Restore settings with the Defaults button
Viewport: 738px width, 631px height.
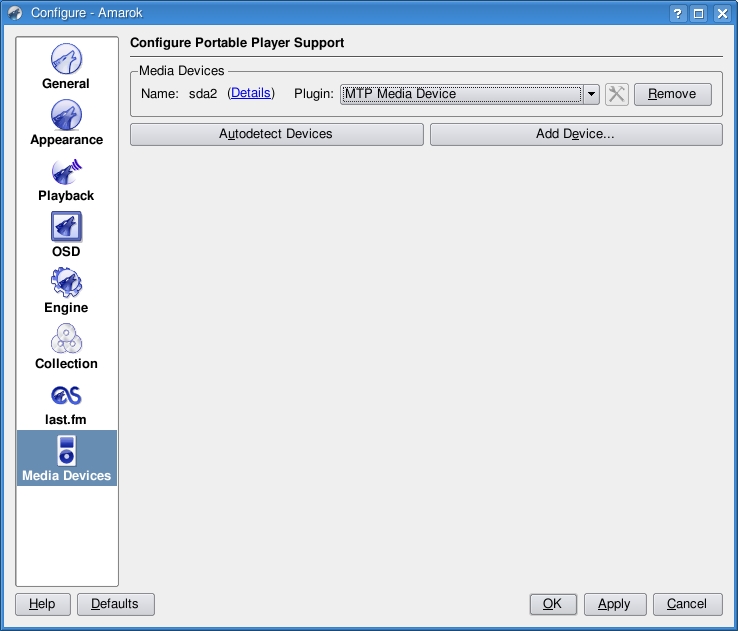click(x=115, y=604)
